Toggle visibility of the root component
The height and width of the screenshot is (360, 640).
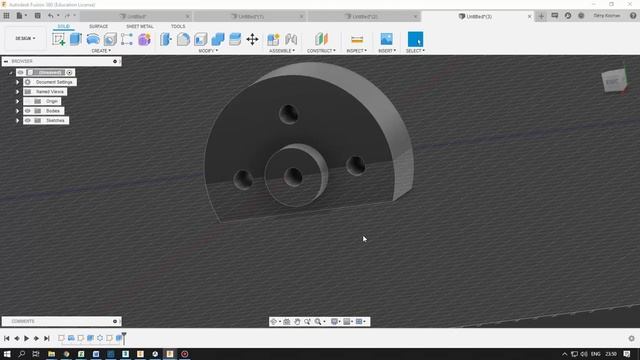(20, 73)
